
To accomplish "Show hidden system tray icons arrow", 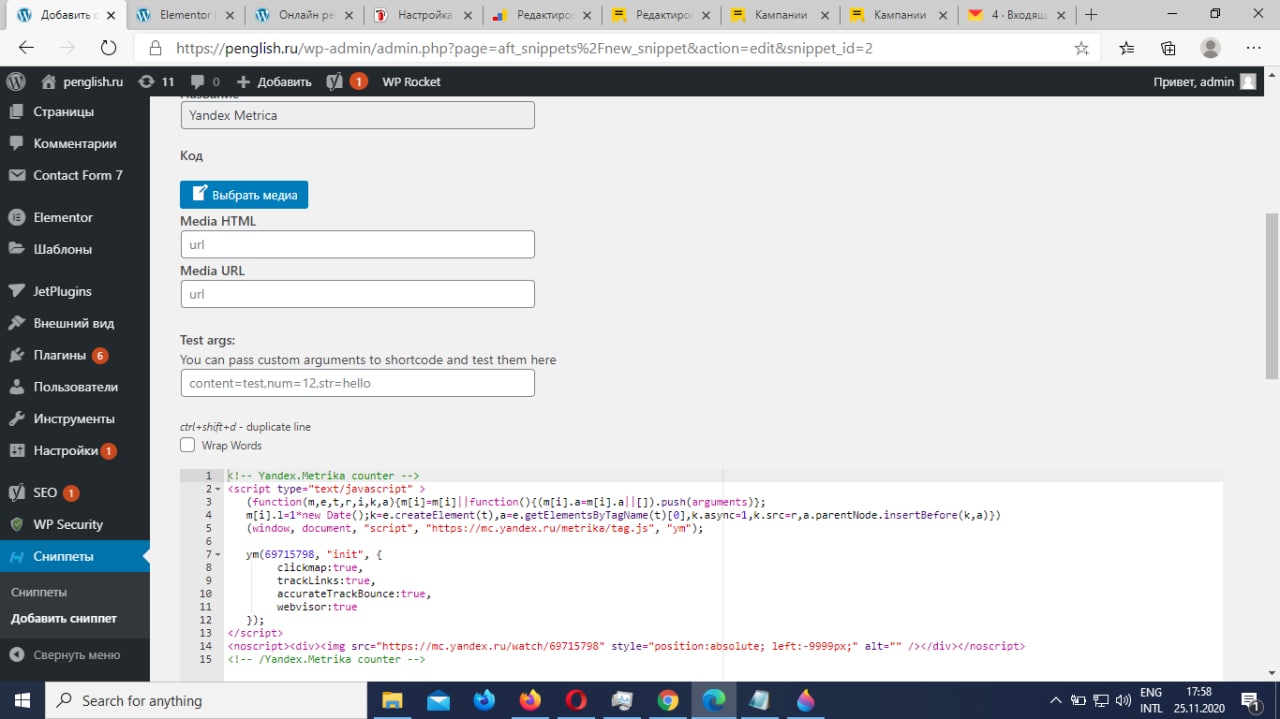I will click(1056, 700).
